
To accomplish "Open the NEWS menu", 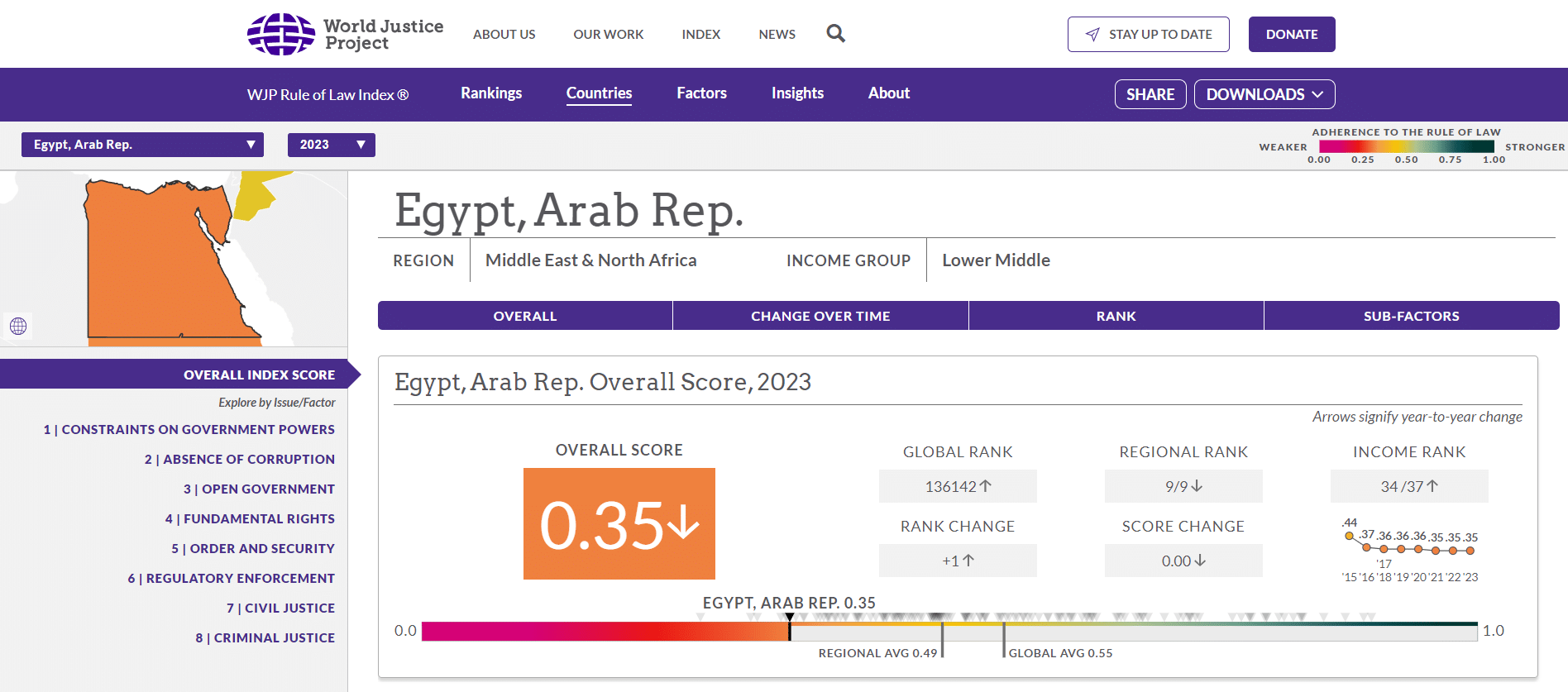I will pyautogui.click(x=777, y=34).
